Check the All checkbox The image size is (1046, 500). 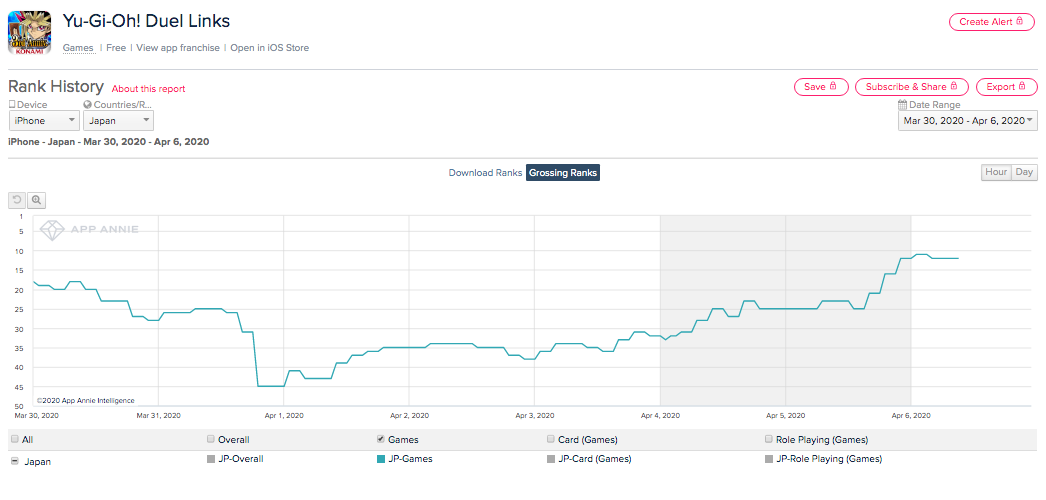pos(15,439)
